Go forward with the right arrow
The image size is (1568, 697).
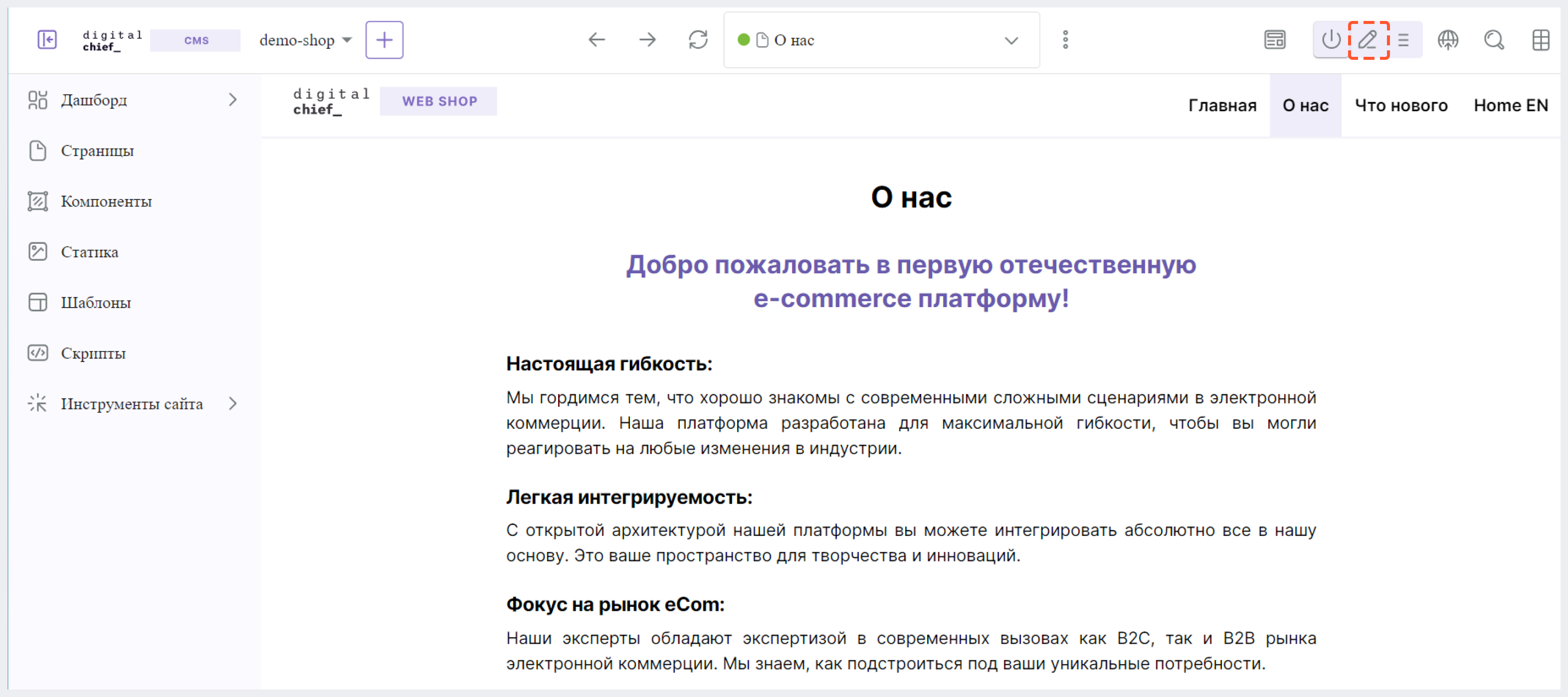tap(648, 40)
